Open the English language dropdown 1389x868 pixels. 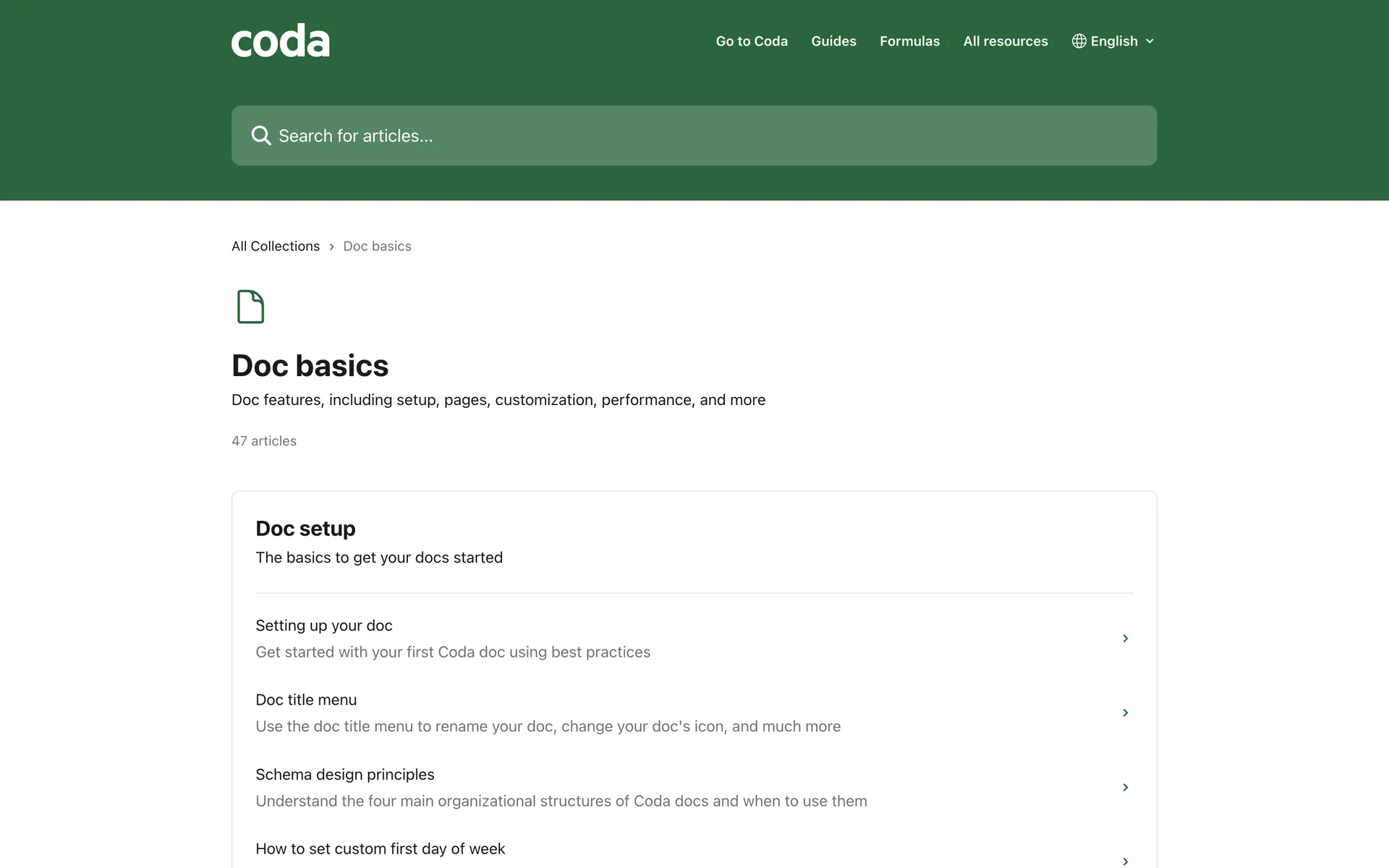pos(1113,41)
